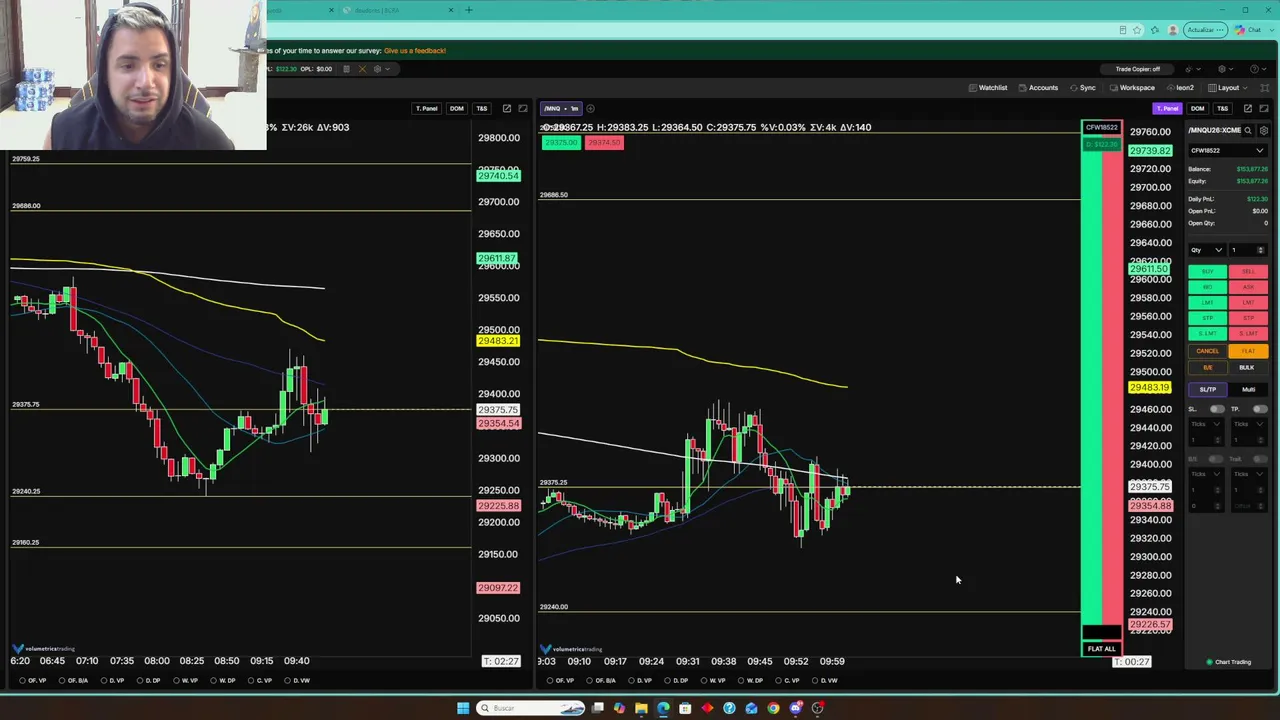Search symbol in the trading panel
The image size is (1280, 720).
click(1248, 131)
